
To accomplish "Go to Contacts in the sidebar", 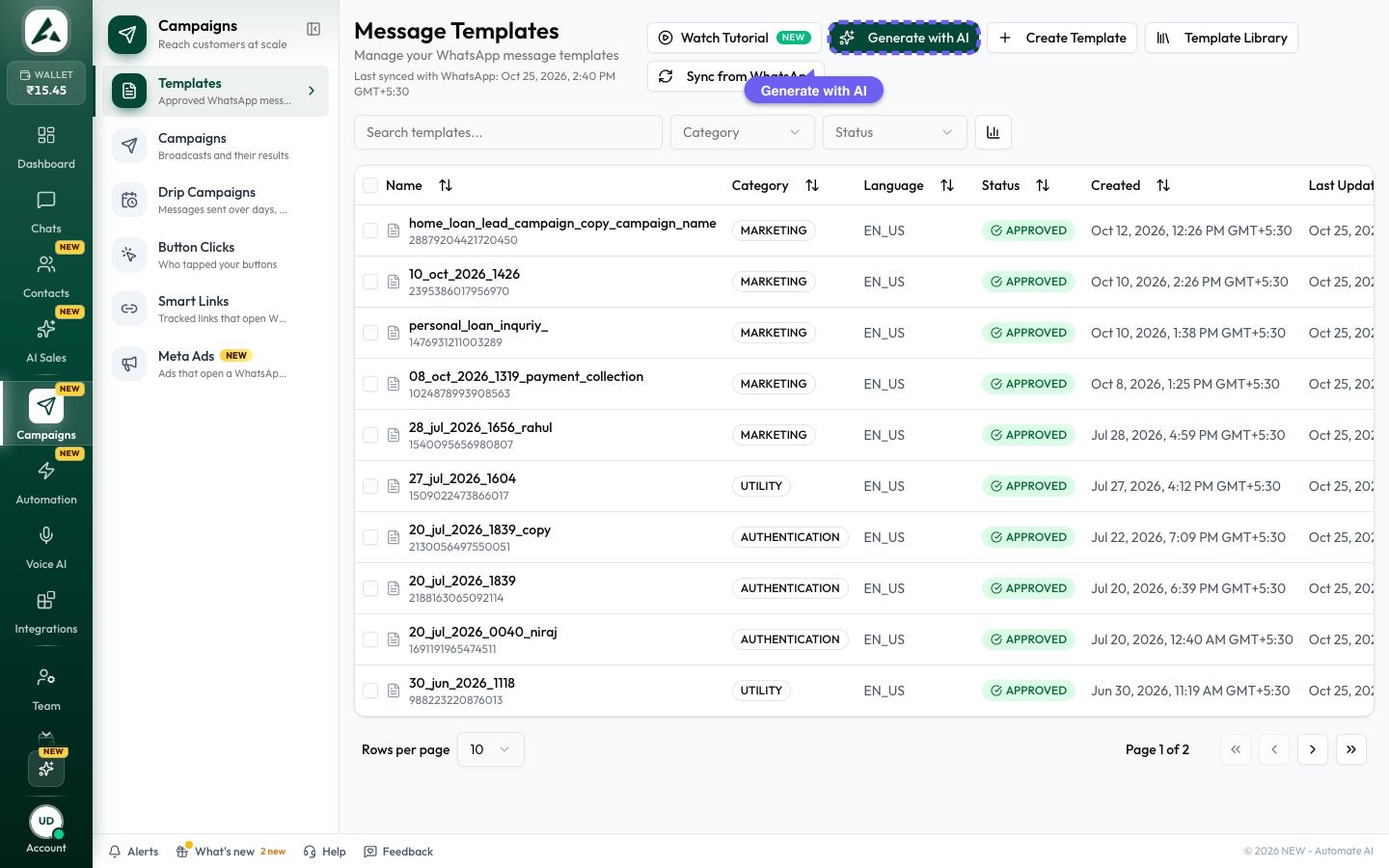I will click(x=46, y=276).
